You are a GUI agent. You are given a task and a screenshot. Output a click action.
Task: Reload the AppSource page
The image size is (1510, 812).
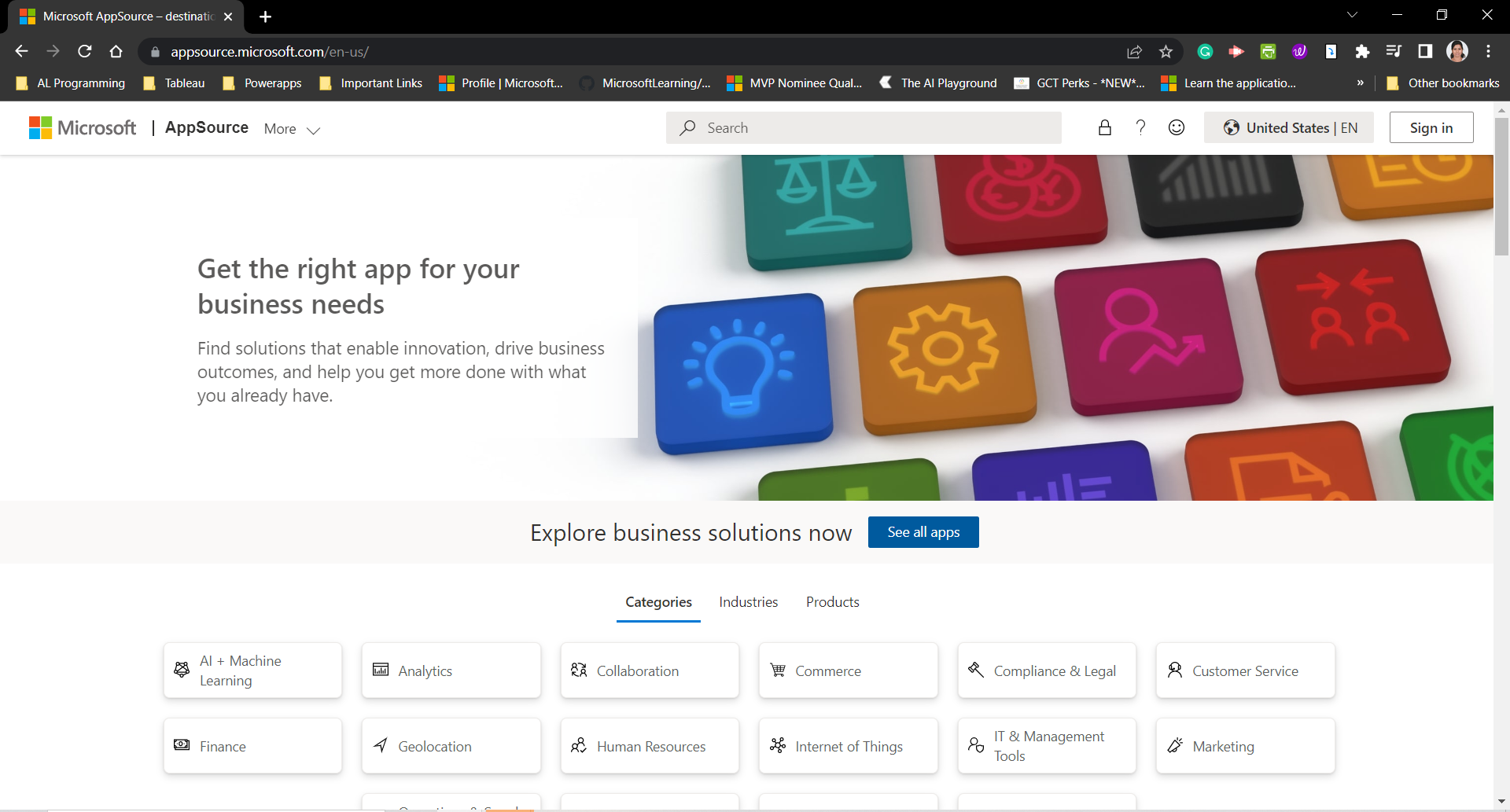tap(84, 51)
